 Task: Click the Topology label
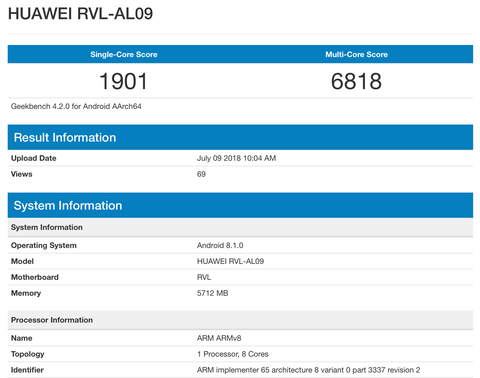tap(27, 354)
